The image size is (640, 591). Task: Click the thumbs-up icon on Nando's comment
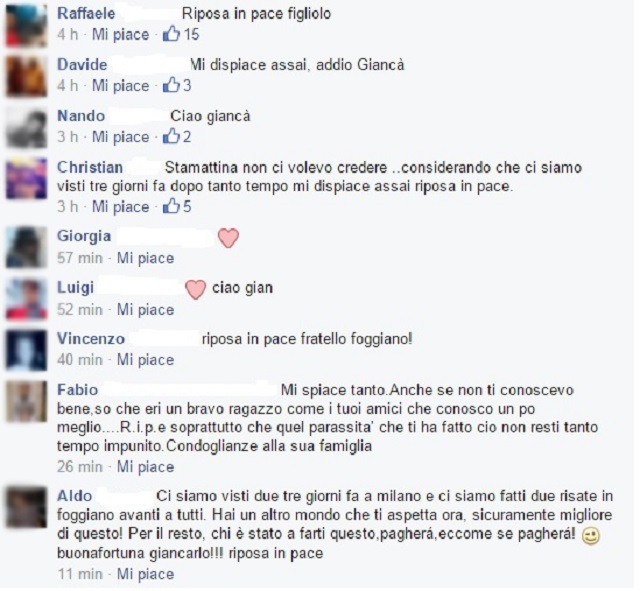point(171,136)
